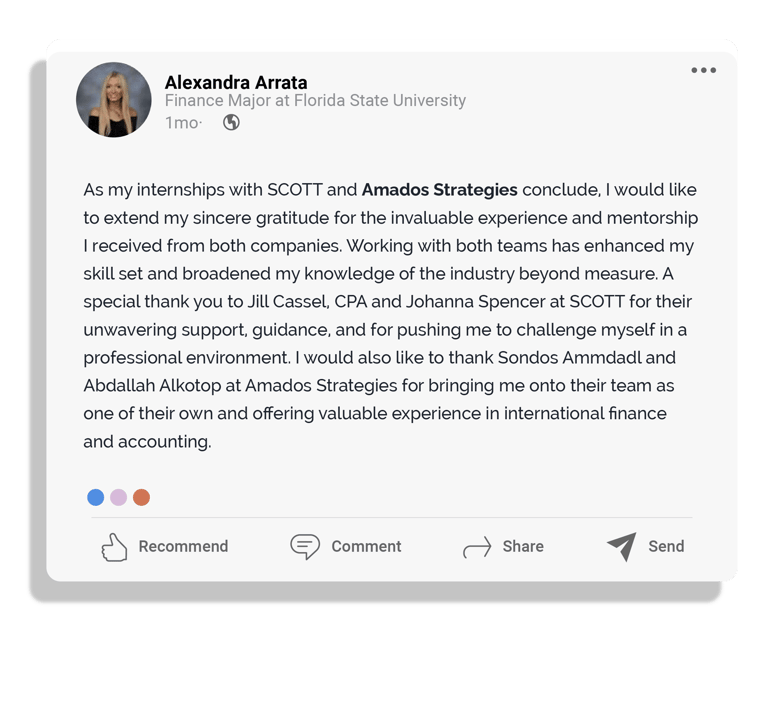Viewport: 768px width, 728px height.
Task: Click the thumbs-up Recommend icon
Action: [114, 547]
